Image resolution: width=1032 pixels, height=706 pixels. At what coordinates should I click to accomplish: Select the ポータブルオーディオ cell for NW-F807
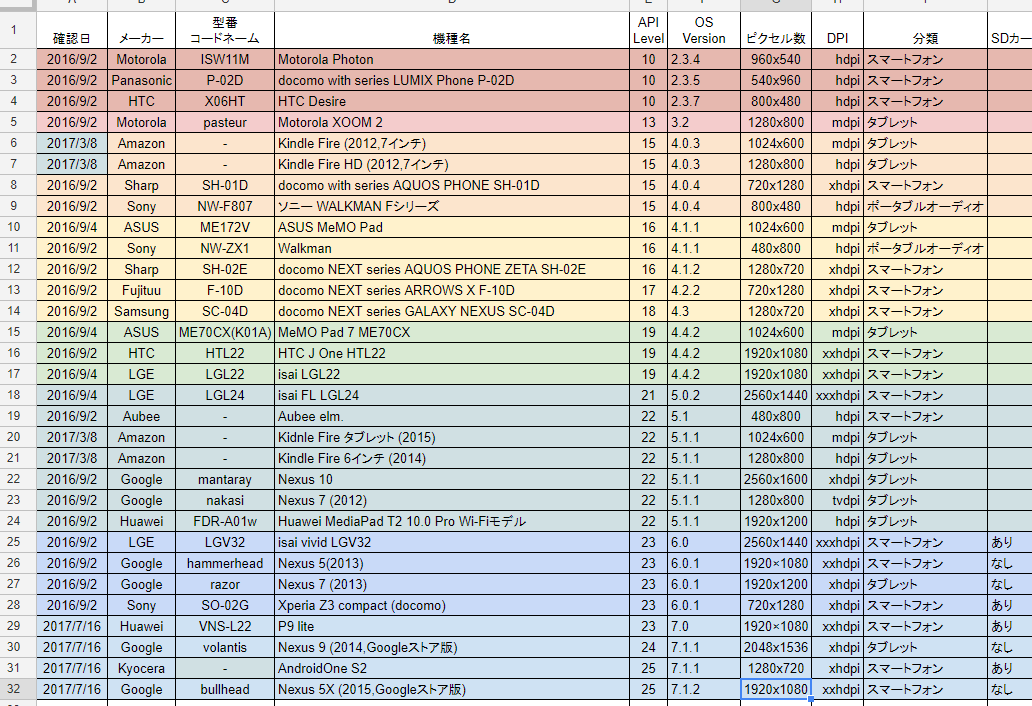[925, 206]
